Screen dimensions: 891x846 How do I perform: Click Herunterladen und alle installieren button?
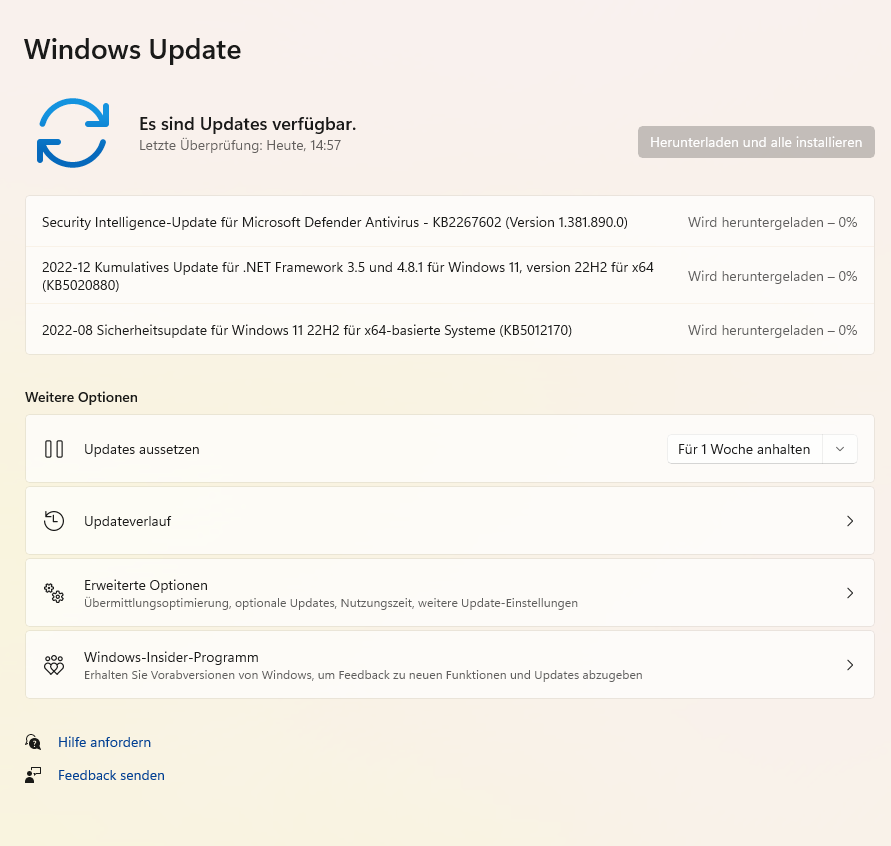(x=756, y=142)
